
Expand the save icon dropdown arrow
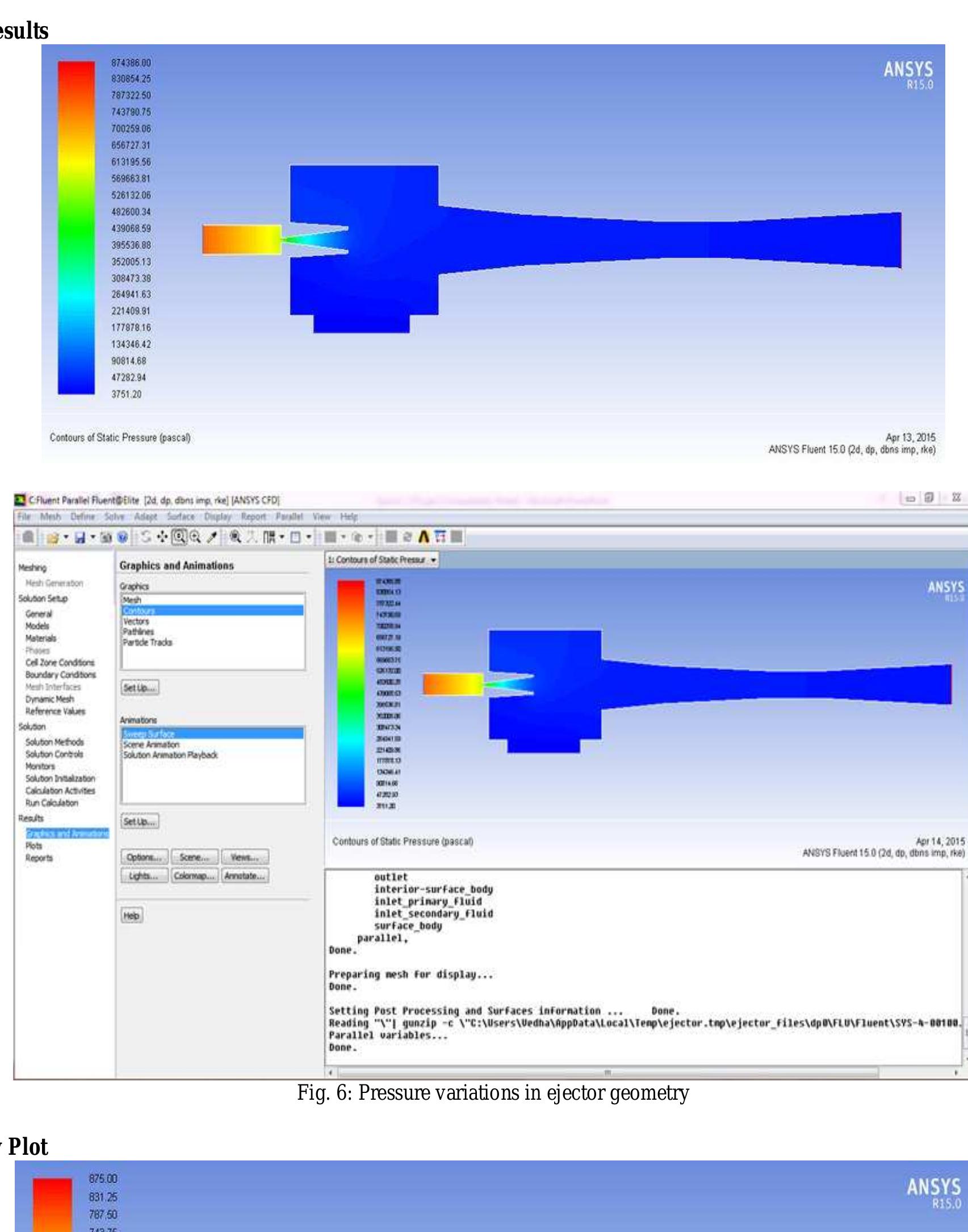pyautogui.click(x=93, y=537)
